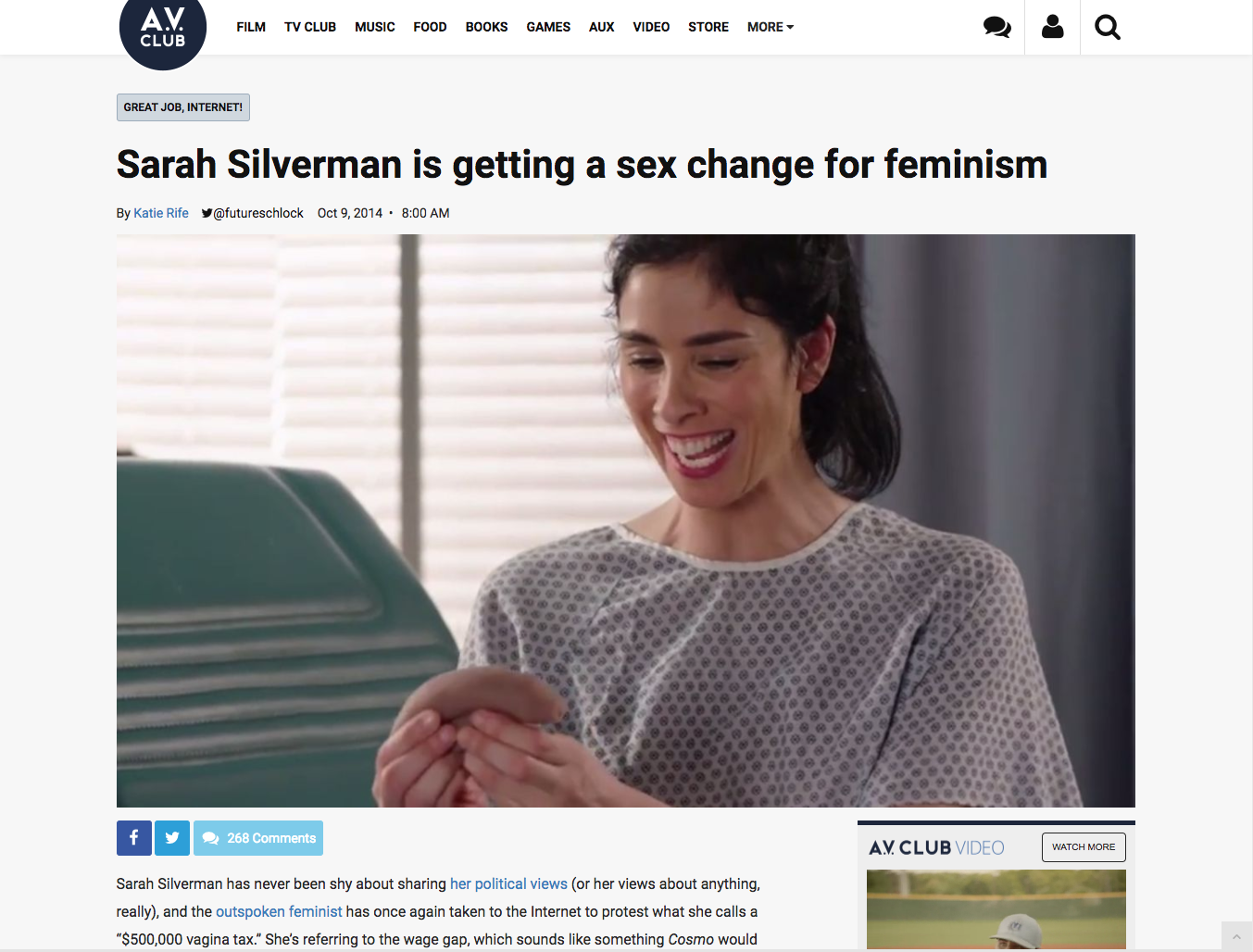Open the comments speech bubble icon in header
This screenshot has width=1253, height=952.
click(x=996, y=27)
